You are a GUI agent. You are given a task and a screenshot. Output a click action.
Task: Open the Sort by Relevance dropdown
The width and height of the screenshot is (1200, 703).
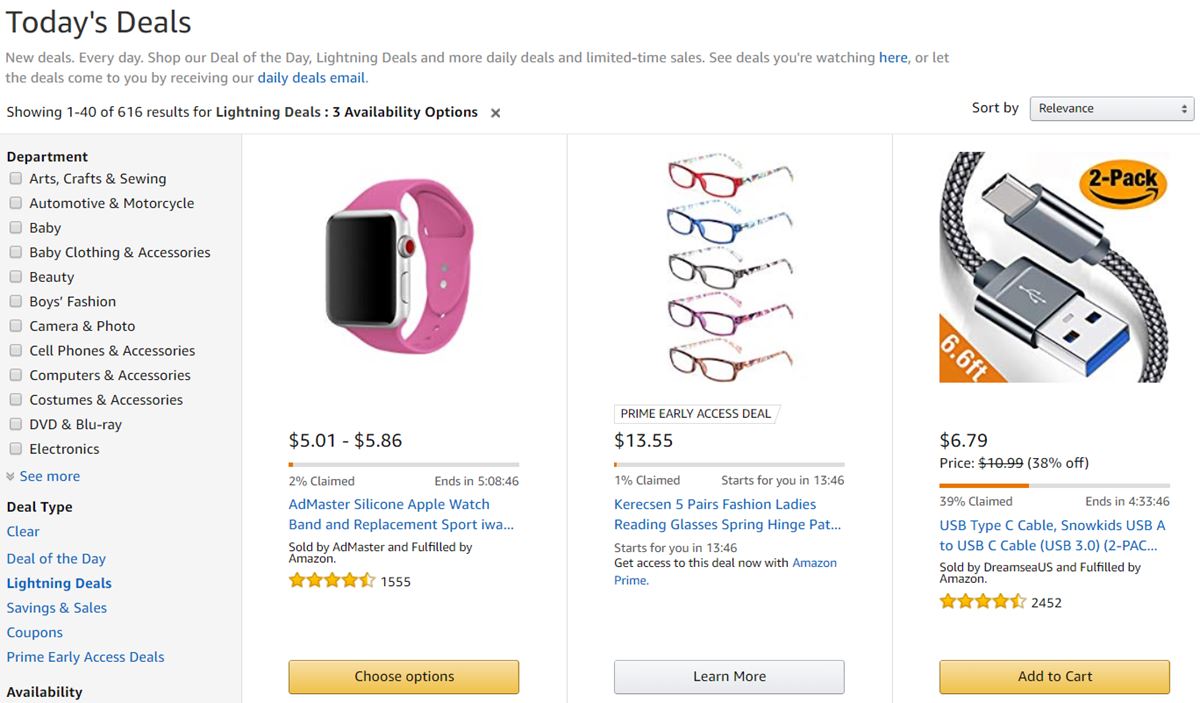point(1112,108)
